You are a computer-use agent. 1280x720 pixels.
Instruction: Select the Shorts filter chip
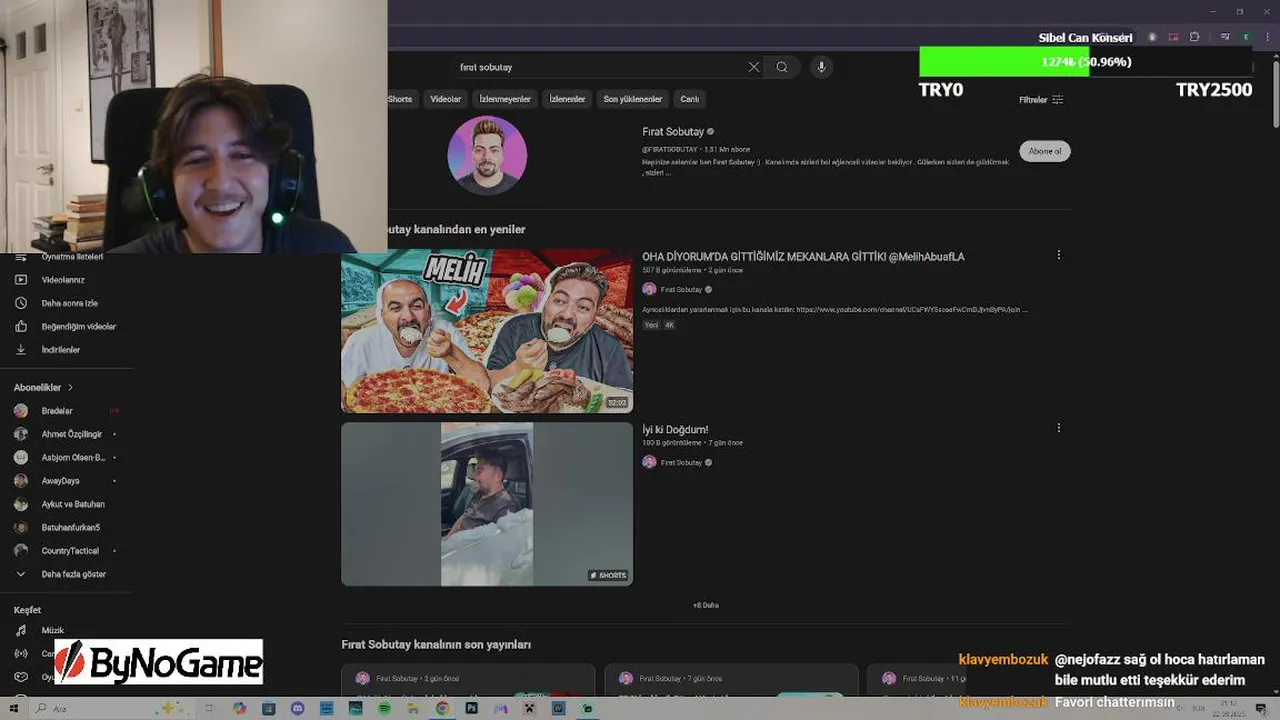tap(400, 99)
